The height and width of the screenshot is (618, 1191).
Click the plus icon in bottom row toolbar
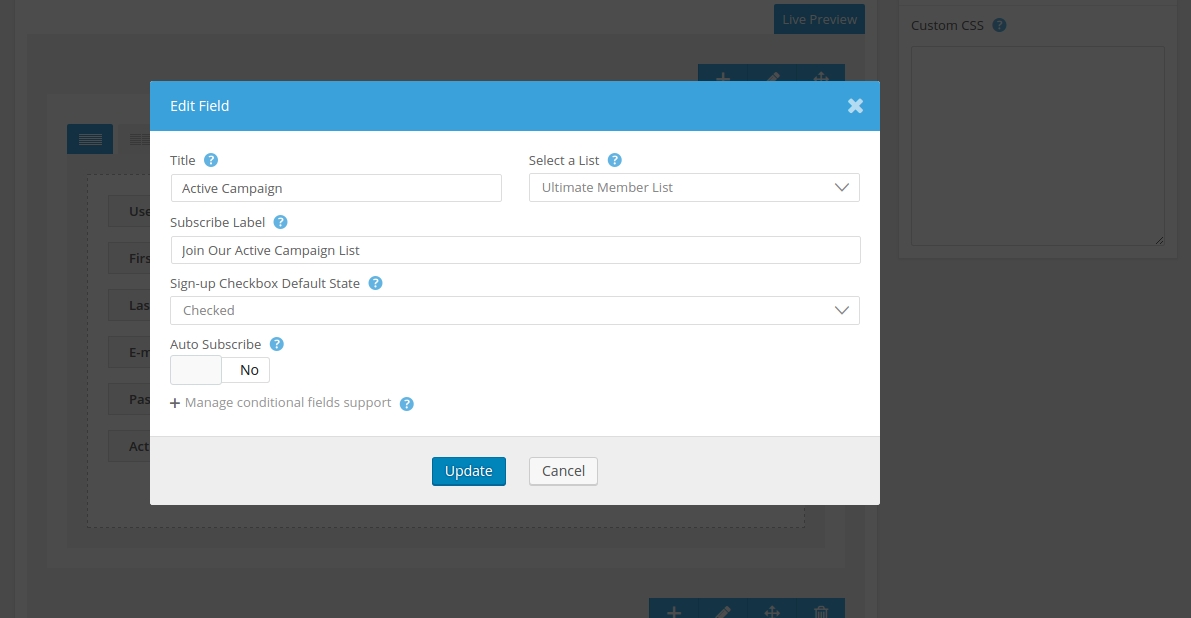[674, 611]
